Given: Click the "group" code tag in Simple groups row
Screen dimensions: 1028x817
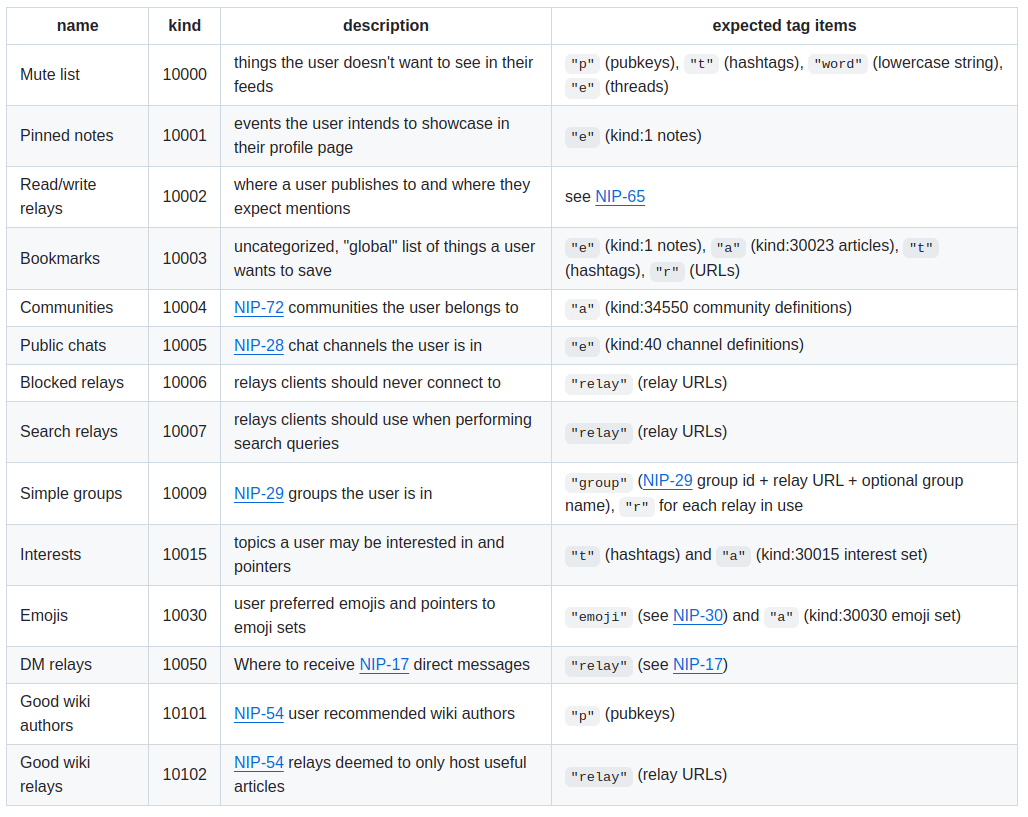Looking at the screenshot, I should pyautogui.click(x=599, y=481).
